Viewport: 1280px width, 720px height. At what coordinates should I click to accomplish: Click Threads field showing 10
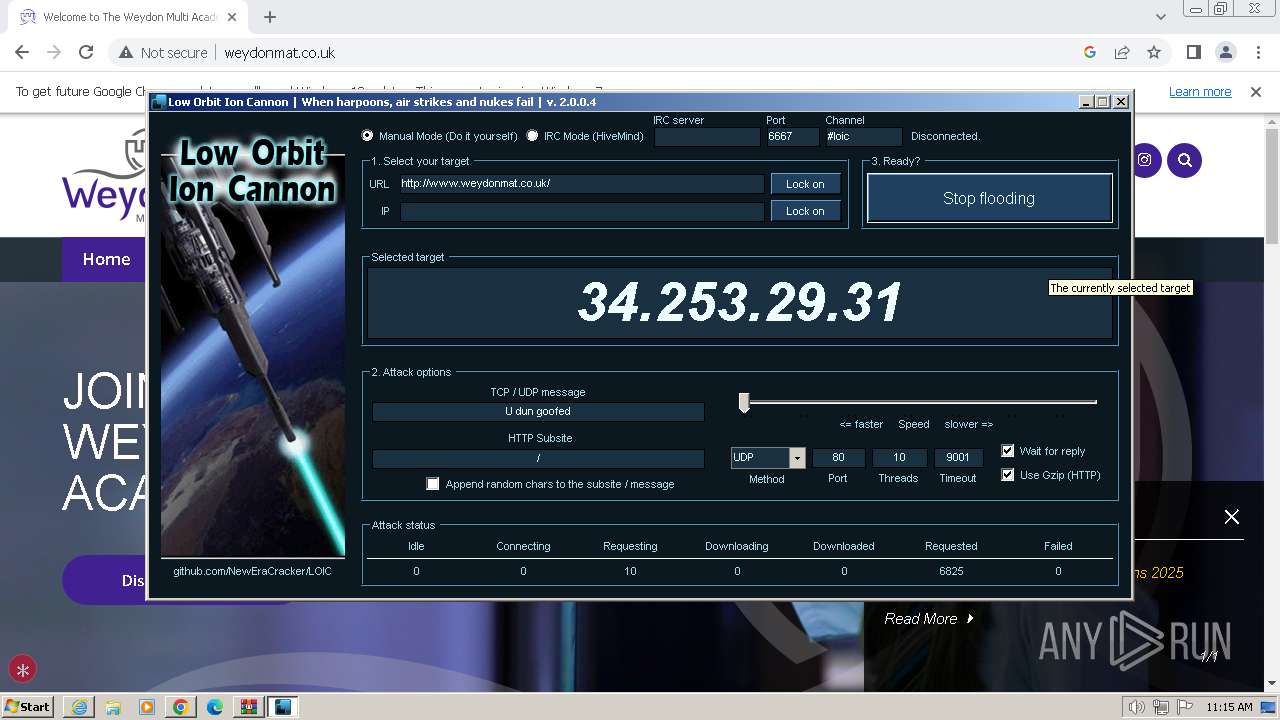pos(899,458)
